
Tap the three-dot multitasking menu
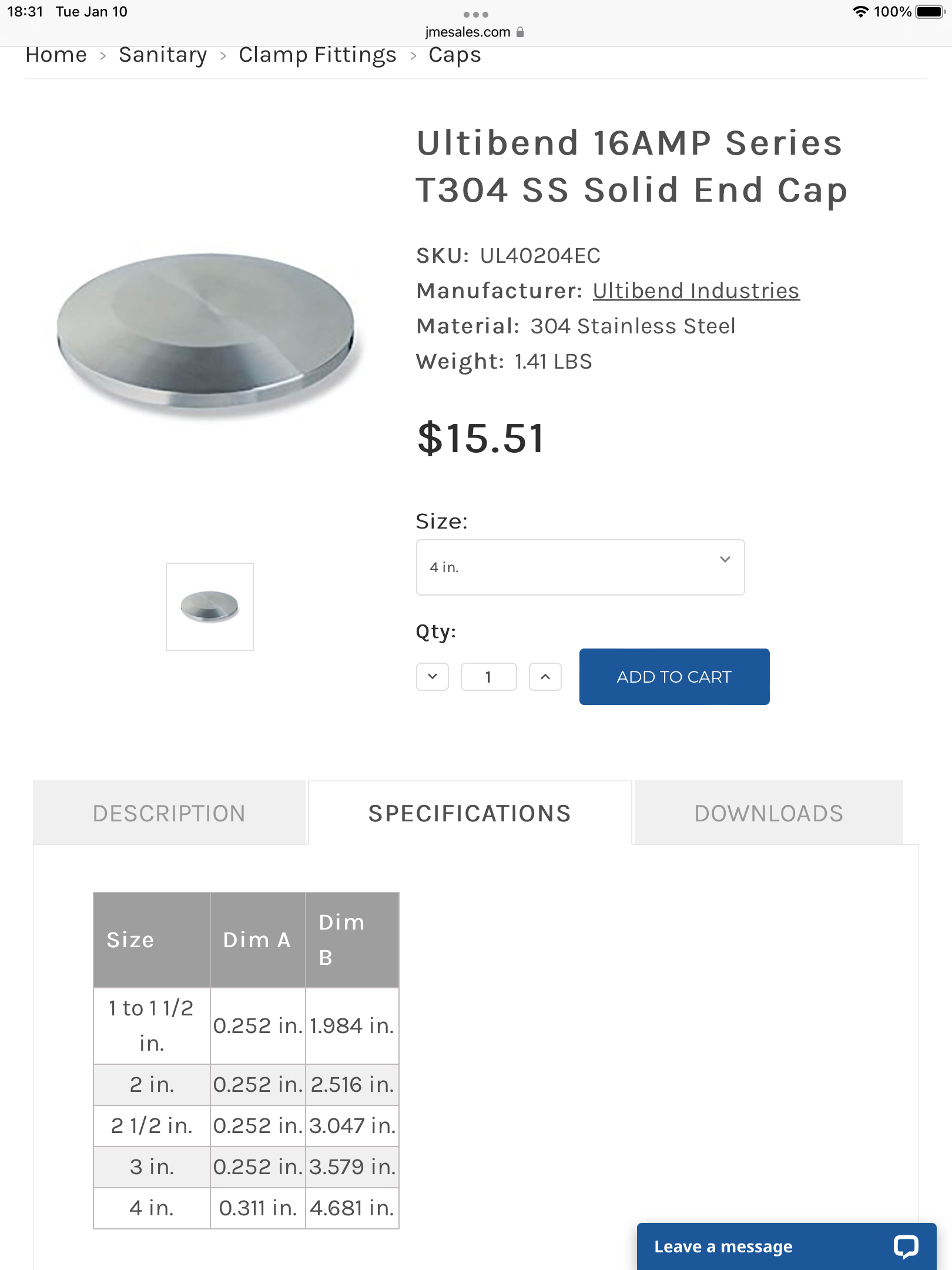click(475, 14)
